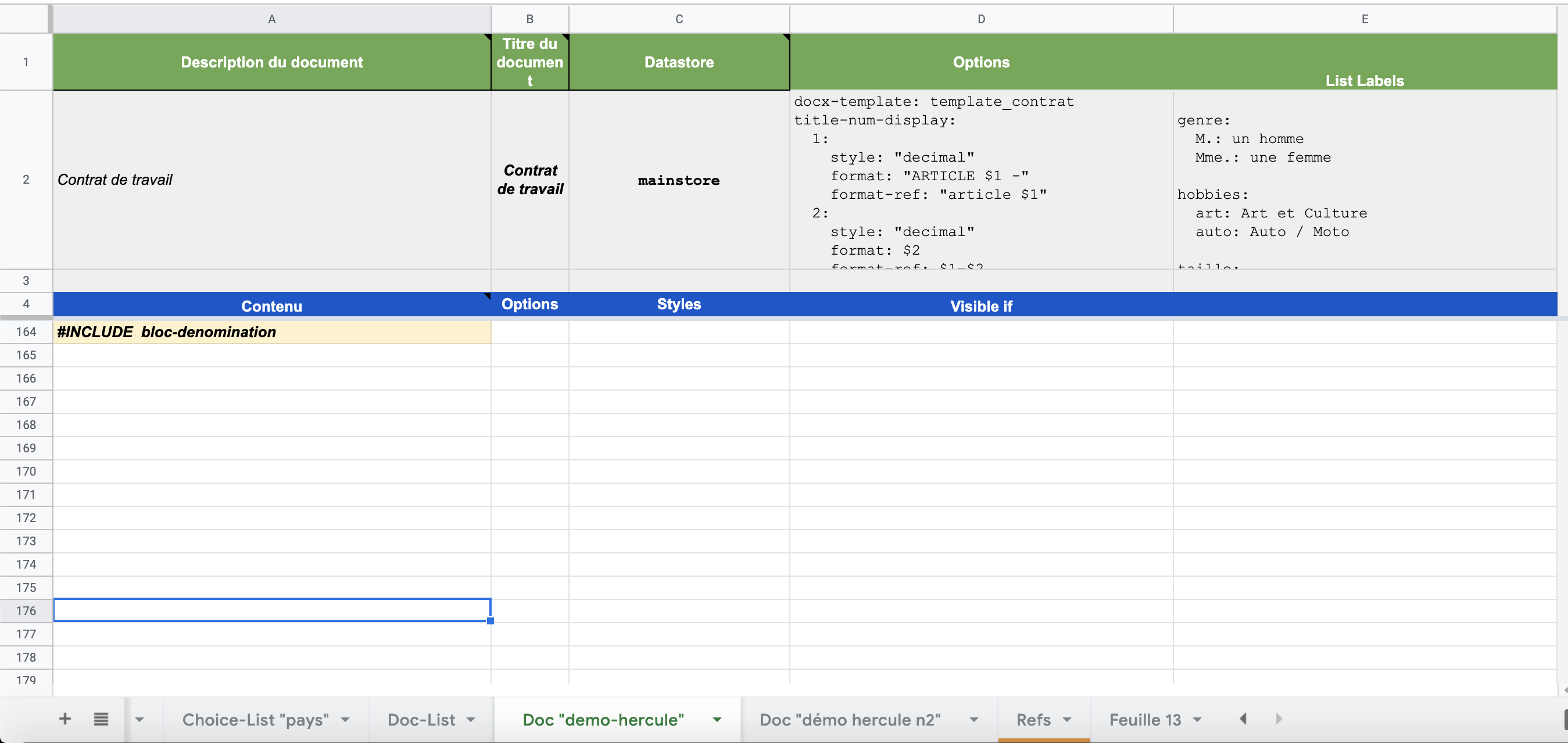The width and height of the screenshot is (1568, 743).
Task: Switch to Doc "démo hercule n2" sheet
Action: 850,720
